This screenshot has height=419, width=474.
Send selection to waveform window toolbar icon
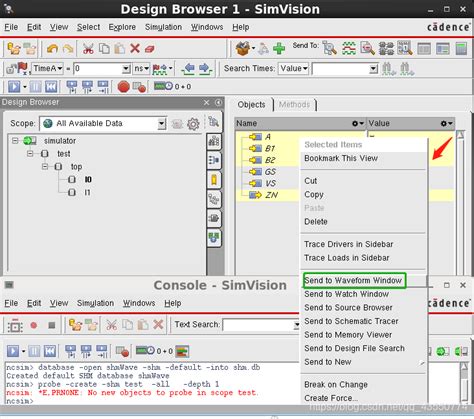[348, 49]
